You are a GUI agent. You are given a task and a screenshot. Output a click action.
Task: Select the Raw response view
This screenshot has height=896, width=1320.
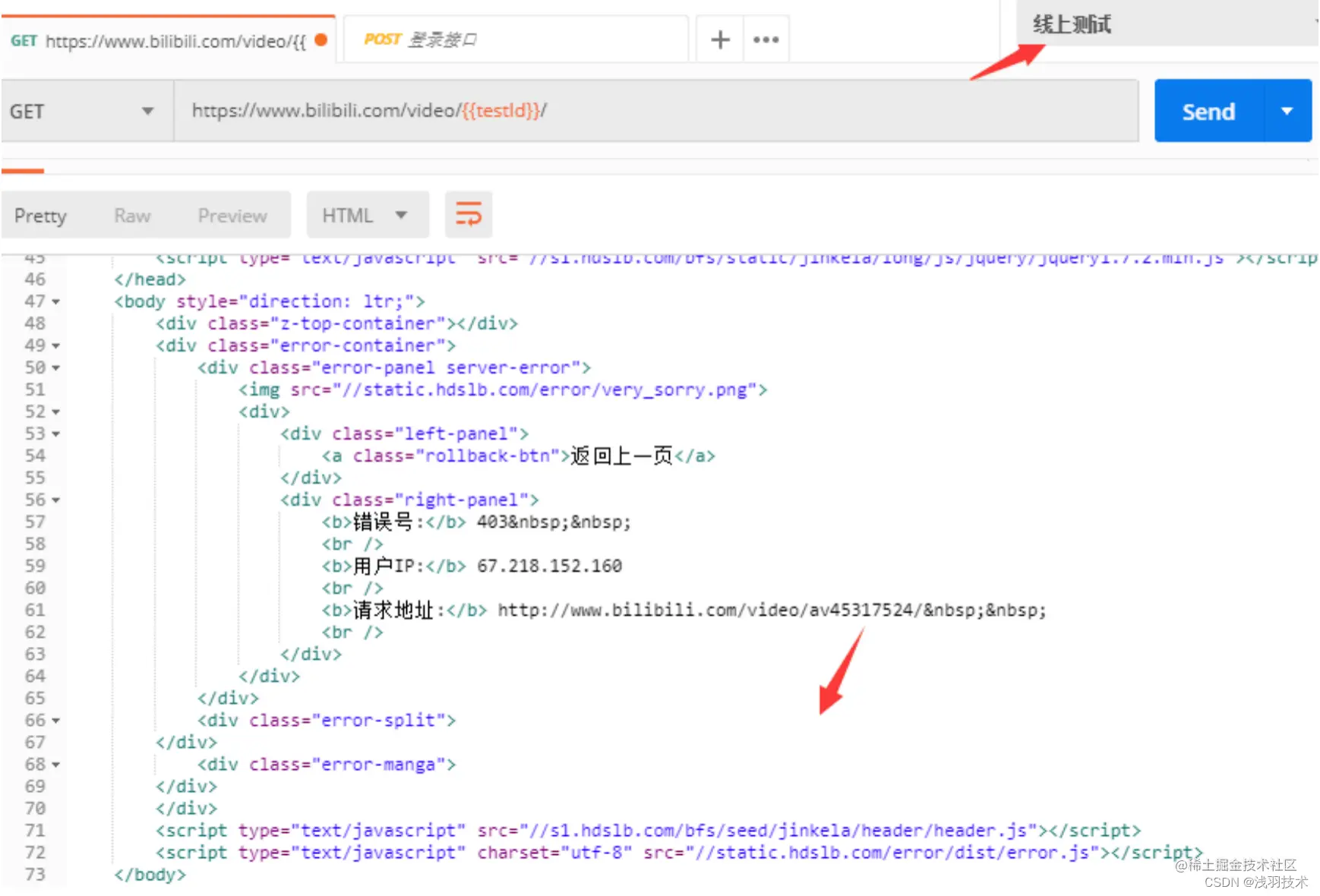pyautogui.click(x=132, y=216)
